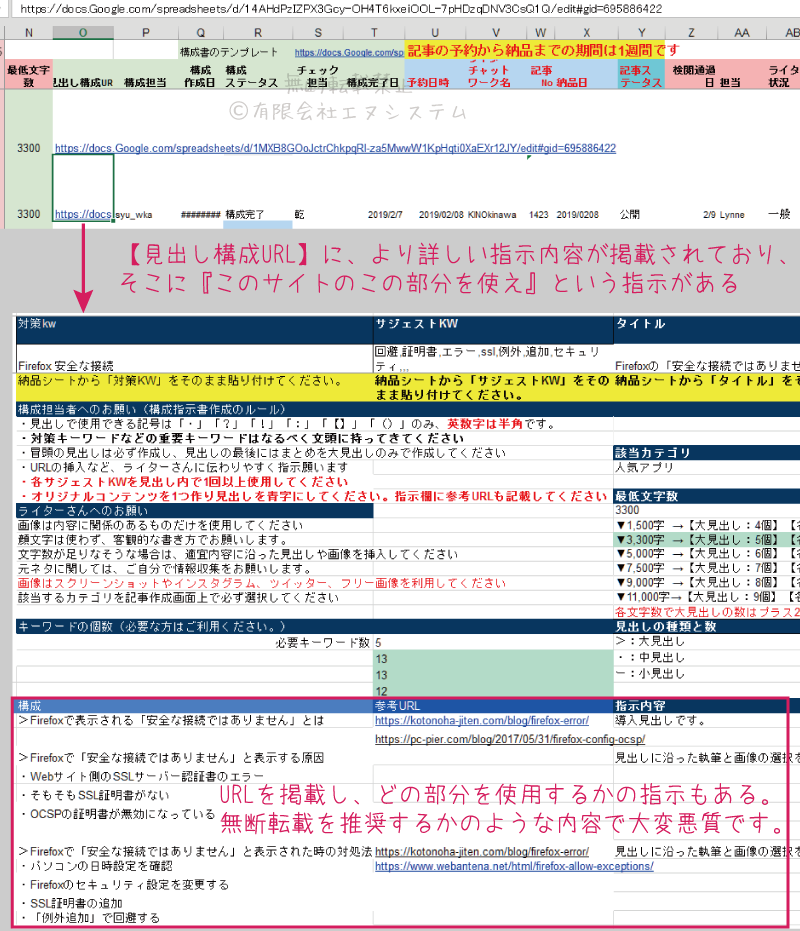800x931 pixels.
Task: Select column P header
Action: tap(146, 33)
